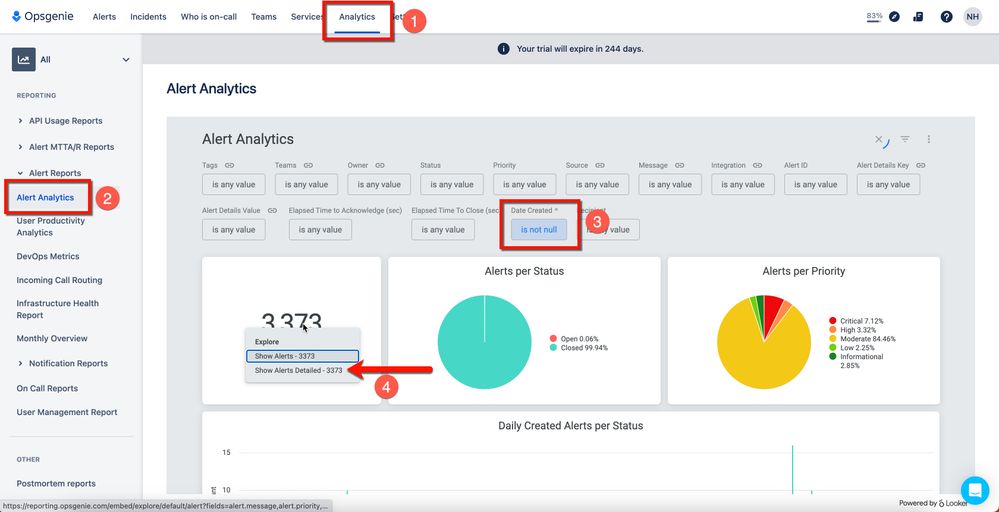Click Critical priority red legend swatch
999x512 pixels.
[832, 321]
